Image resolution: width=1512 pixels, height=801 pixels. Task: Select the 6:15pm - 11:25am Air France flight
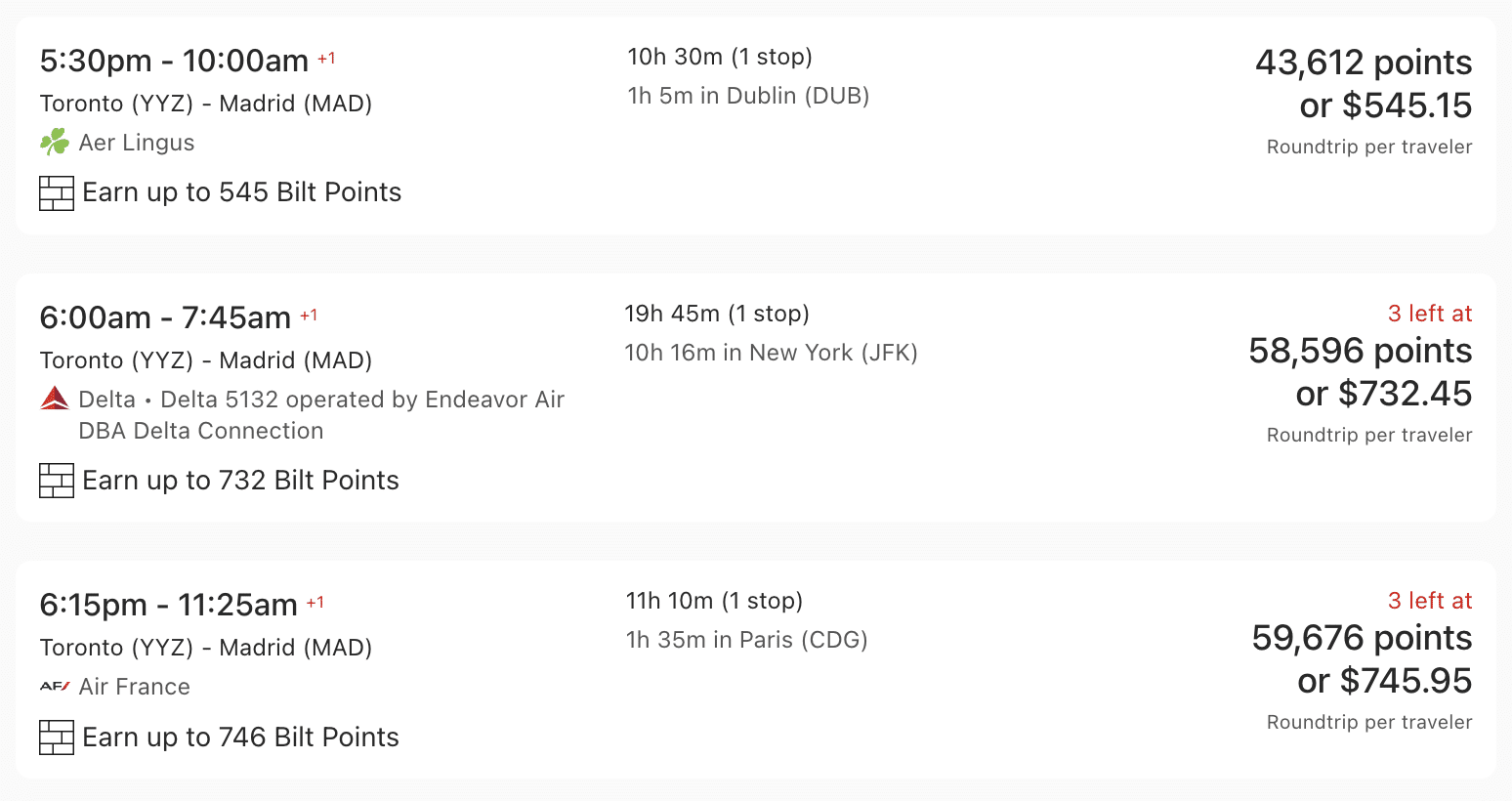(x=168, y=606)
